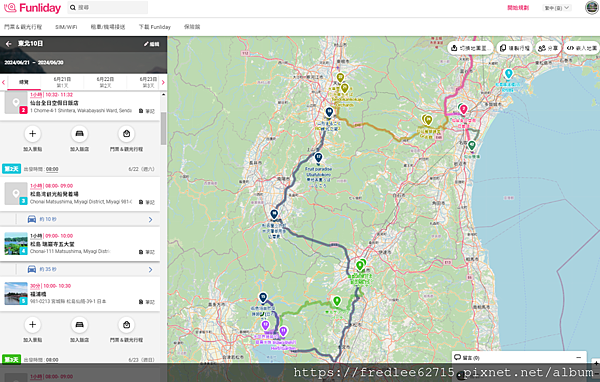This screenshot has width=600, height=382.
Task: Click the share button on the map
Action: point(548,48)
